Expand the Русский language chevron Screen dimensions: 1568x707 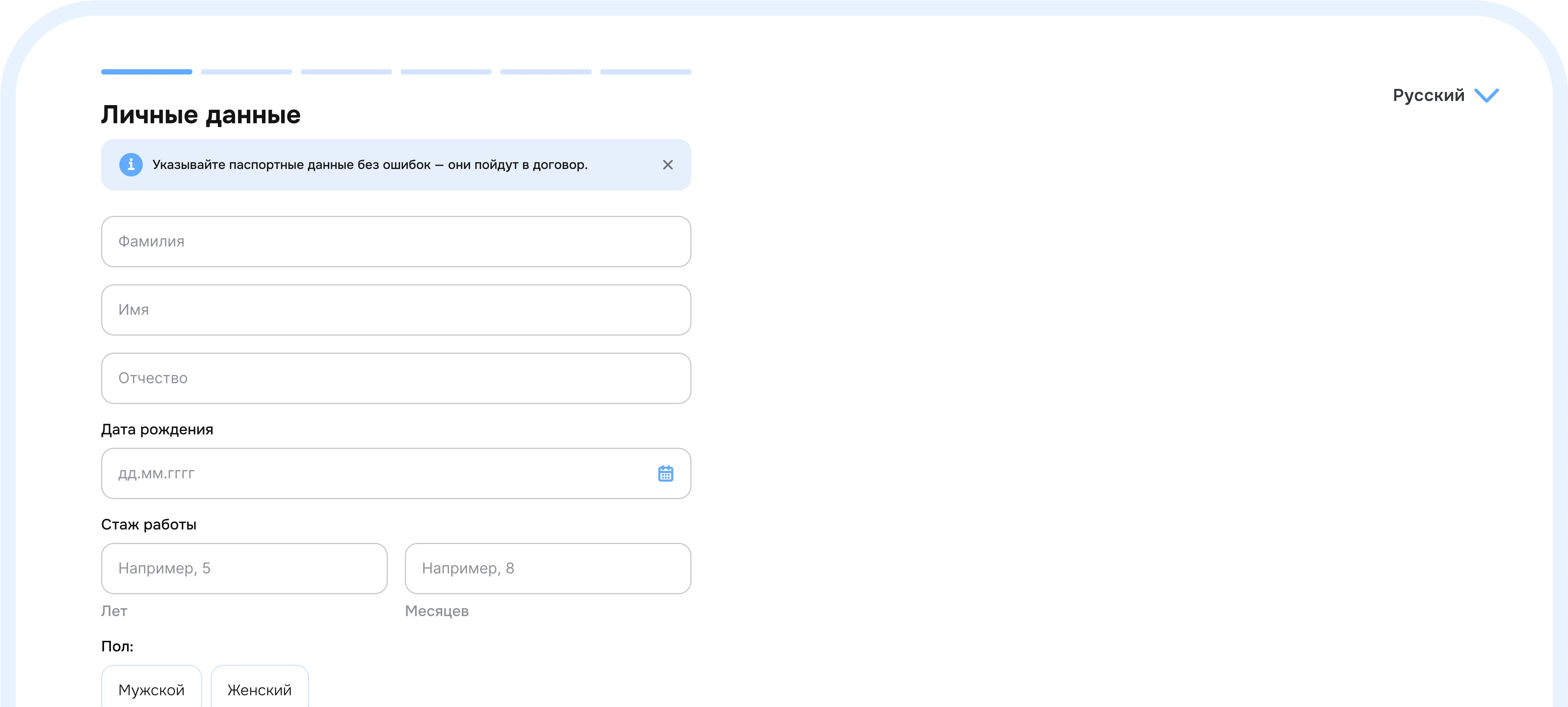1486,96
